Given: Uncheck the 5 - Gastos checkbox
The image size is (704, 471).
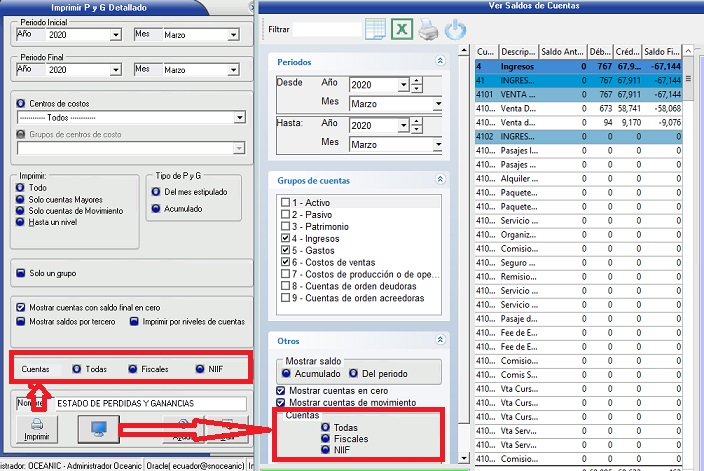Looking at the screenshot, I should coord(286,251).
